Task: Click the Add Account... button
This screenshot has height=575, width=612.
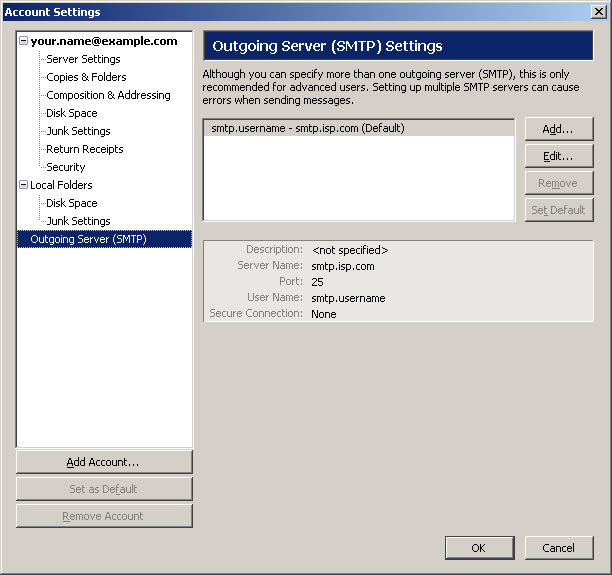Action: [103, 462]
